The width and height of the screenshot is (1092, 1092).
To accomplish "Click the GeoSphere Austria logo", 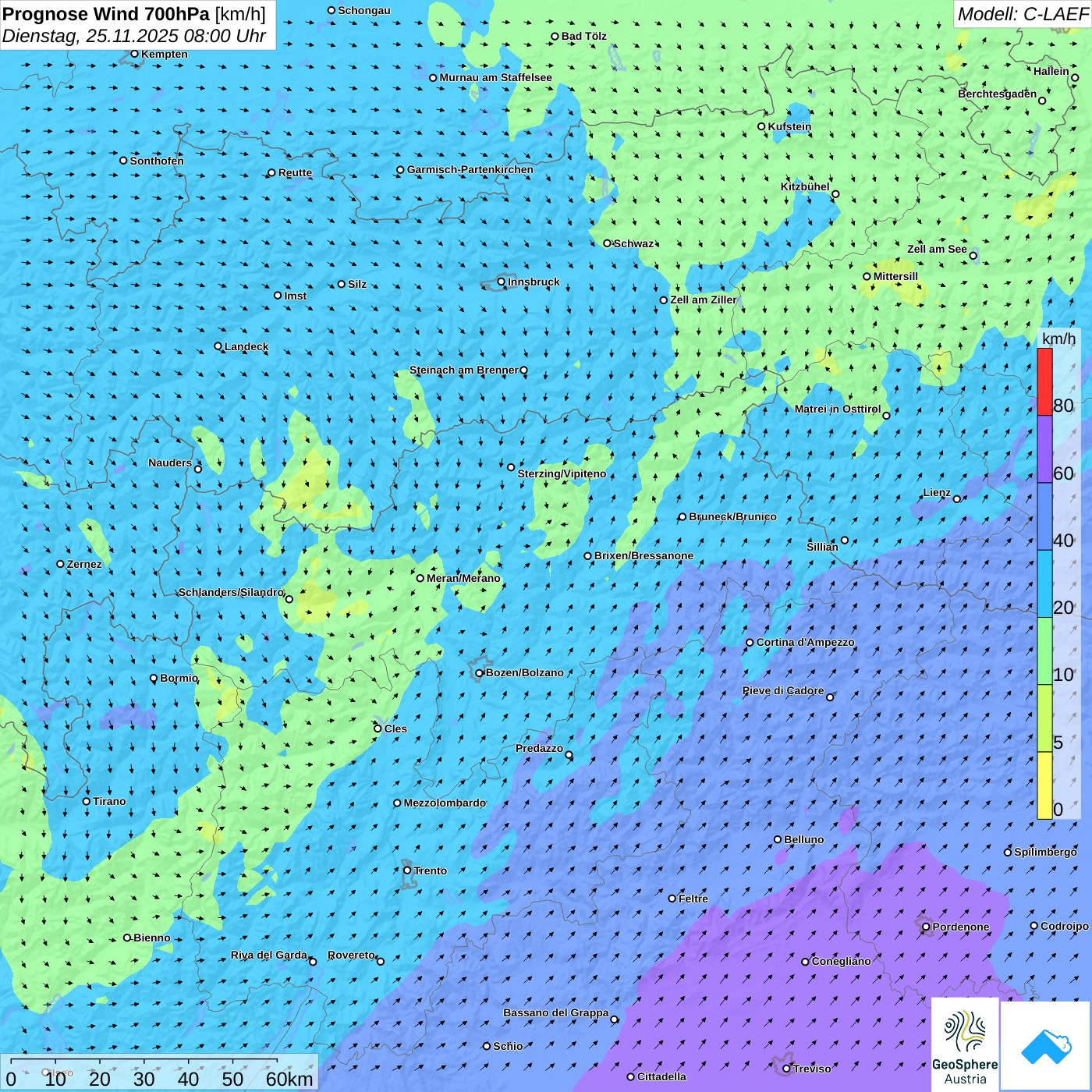I will point(965,1044).
